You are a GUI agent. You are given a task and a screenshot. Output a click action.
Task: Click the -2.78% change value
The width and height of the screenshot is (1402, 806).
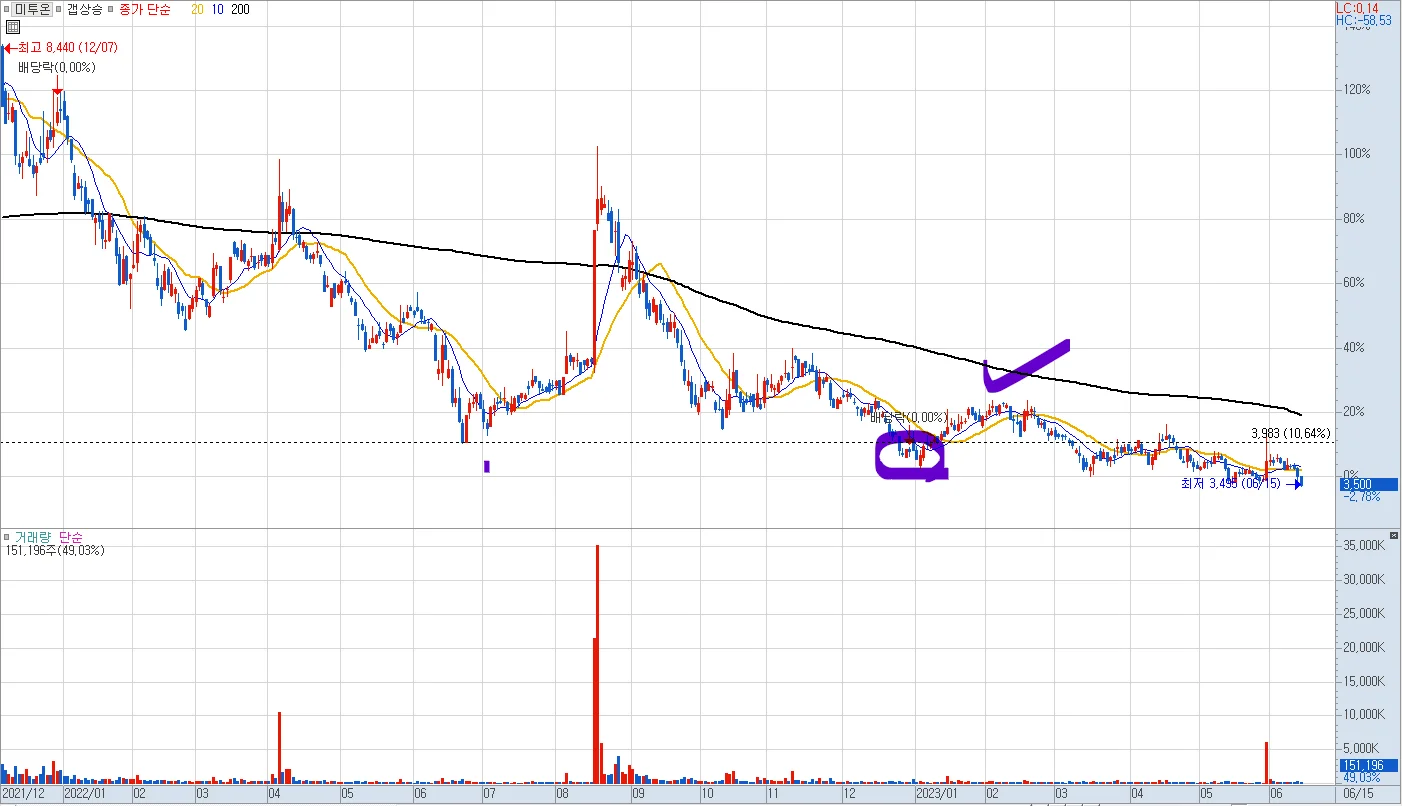[x=1363, y=496]
